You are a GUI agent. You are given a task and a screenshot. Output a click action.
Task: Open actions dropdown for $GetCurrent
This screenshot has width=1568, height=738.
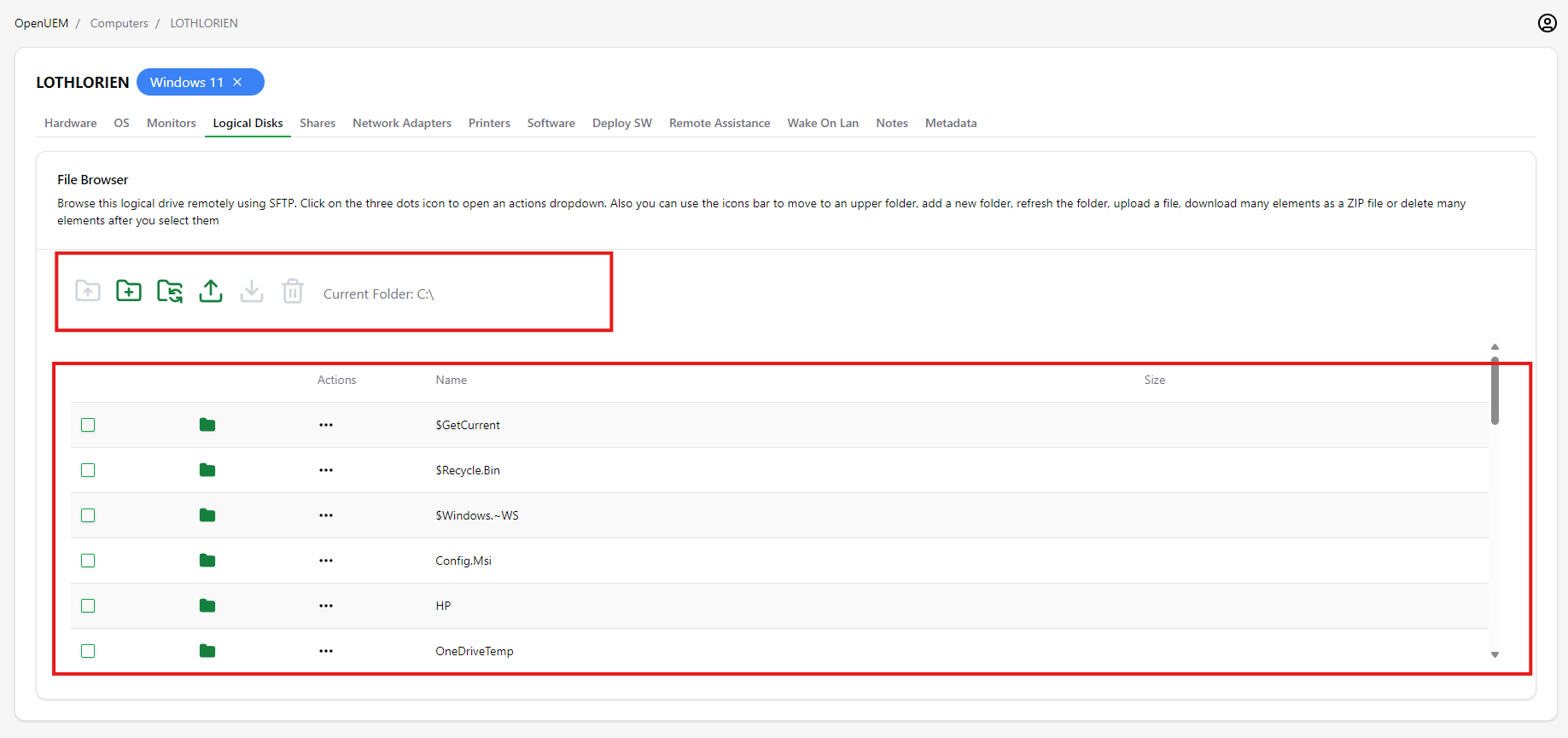pos(326,425)
